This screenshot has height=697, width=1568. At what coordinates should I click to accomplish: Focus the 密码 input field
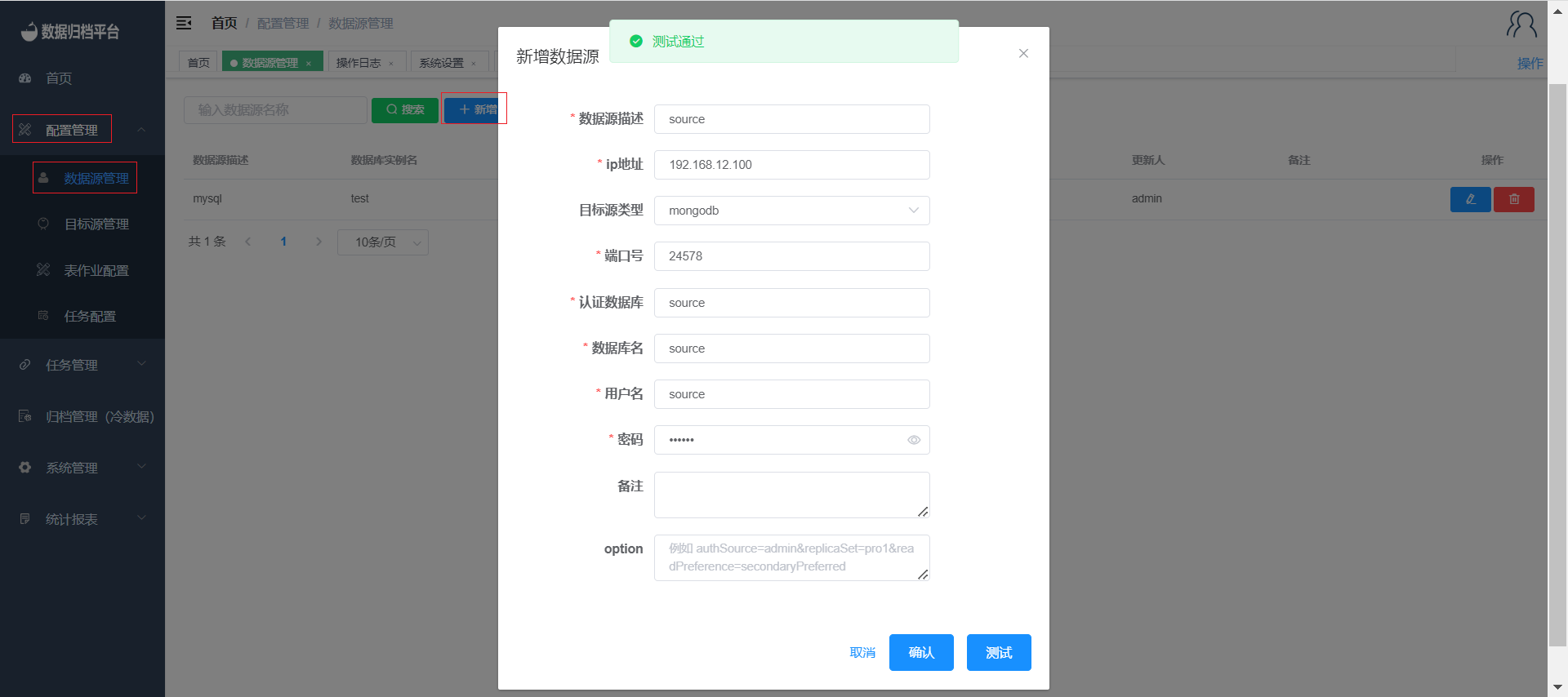pos(791,440)
